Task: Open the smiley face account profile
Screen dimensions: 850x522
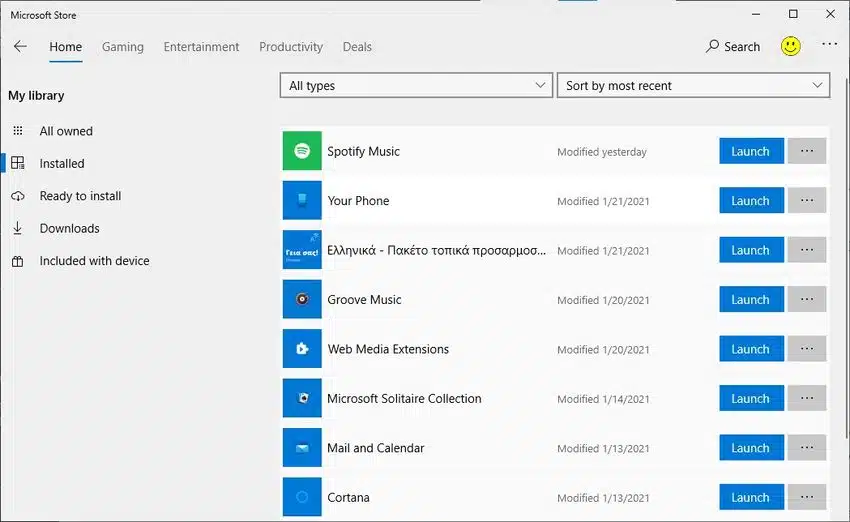Action: pyautogui.click(x=790, y=46)
